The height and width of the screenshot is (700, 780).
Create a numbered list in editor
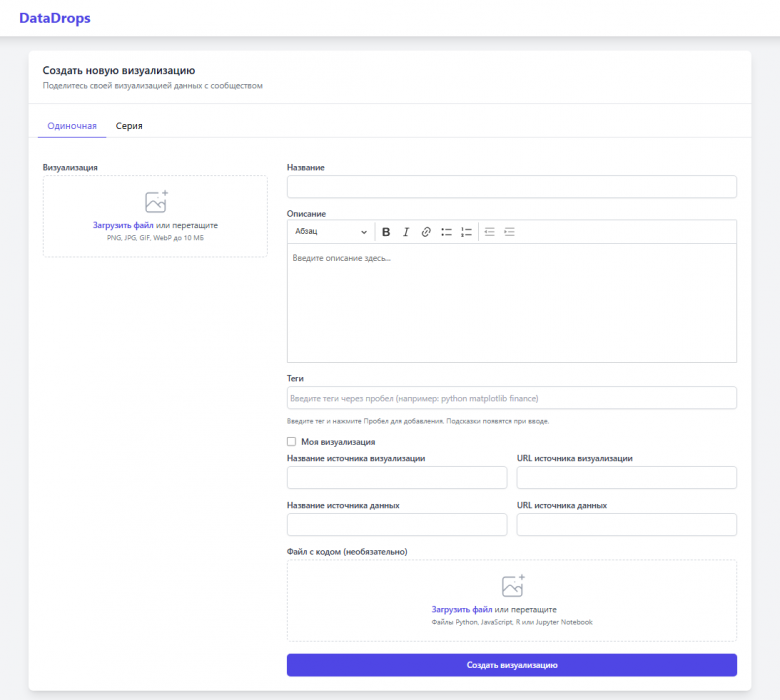(x=466, y=232)
